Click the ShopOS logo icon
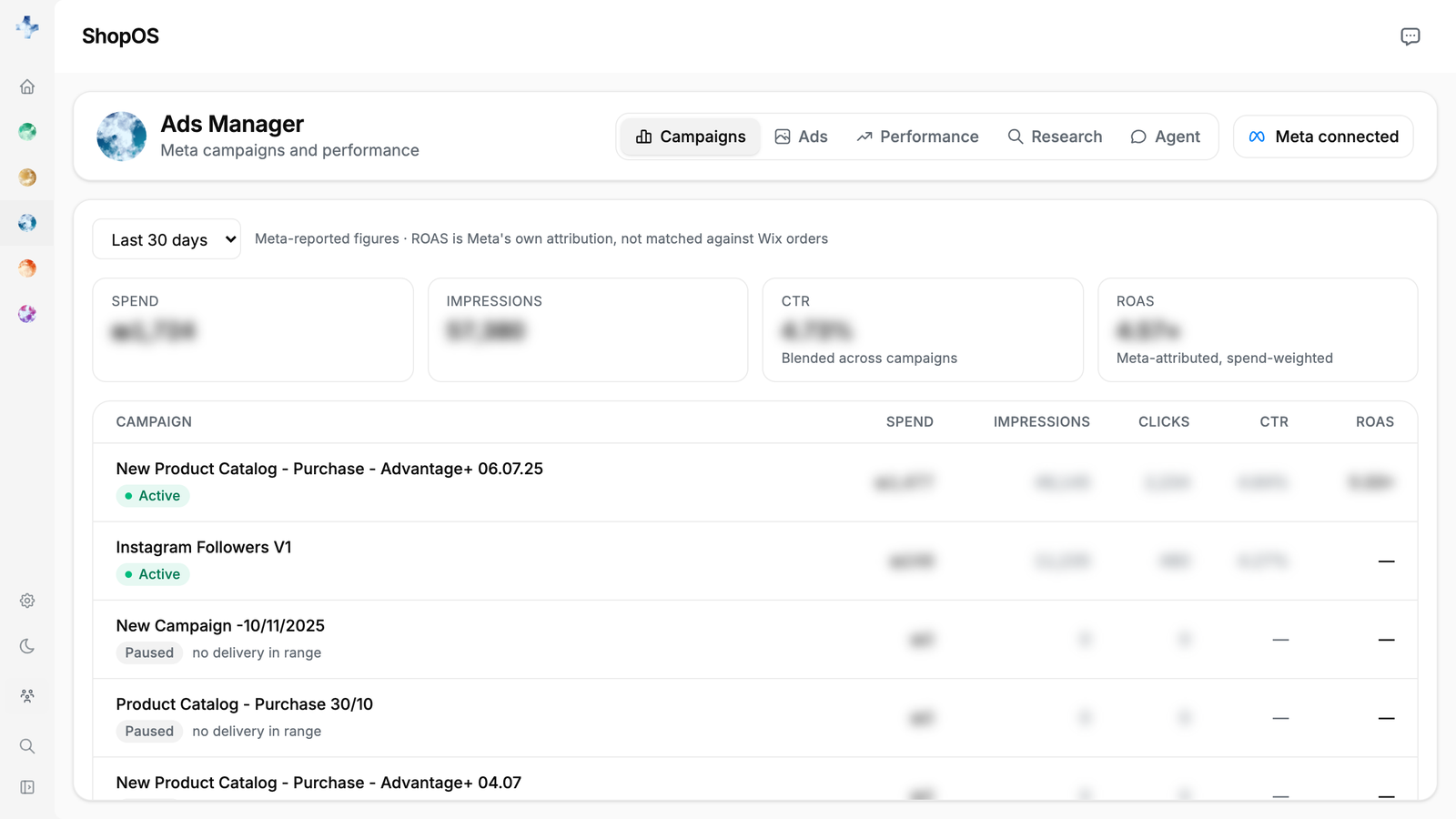This screenshot has height=819, width=1456. [x=27, y=27]
